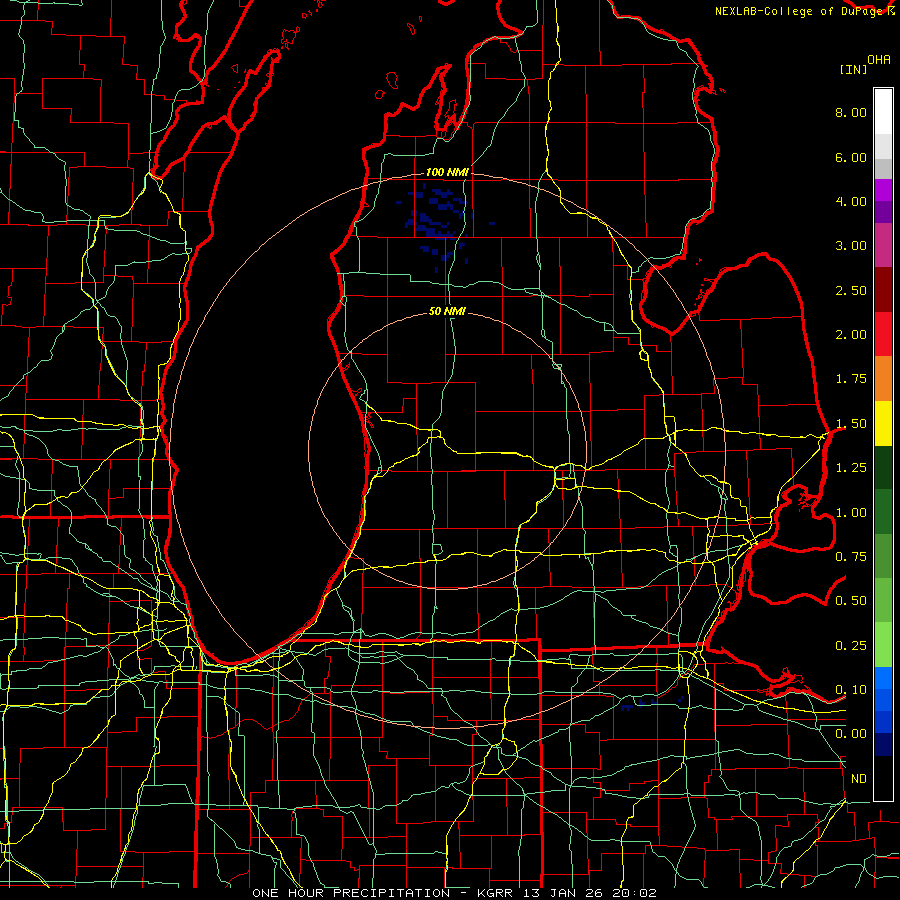The image size is (900, 900).
Task: Select the 1.50 legend value
Action: (x=851, y=424)
